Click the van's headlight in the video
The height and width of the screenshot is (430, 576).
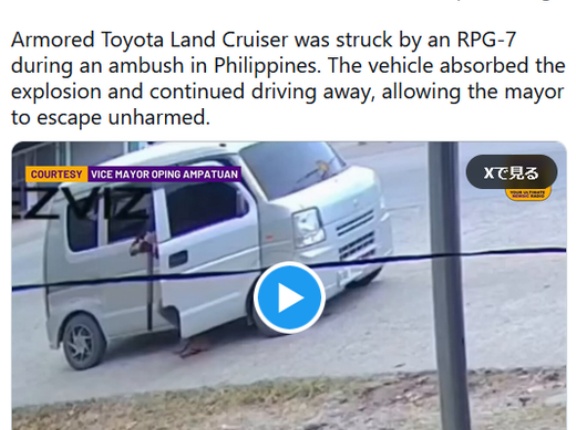[308, 227]
